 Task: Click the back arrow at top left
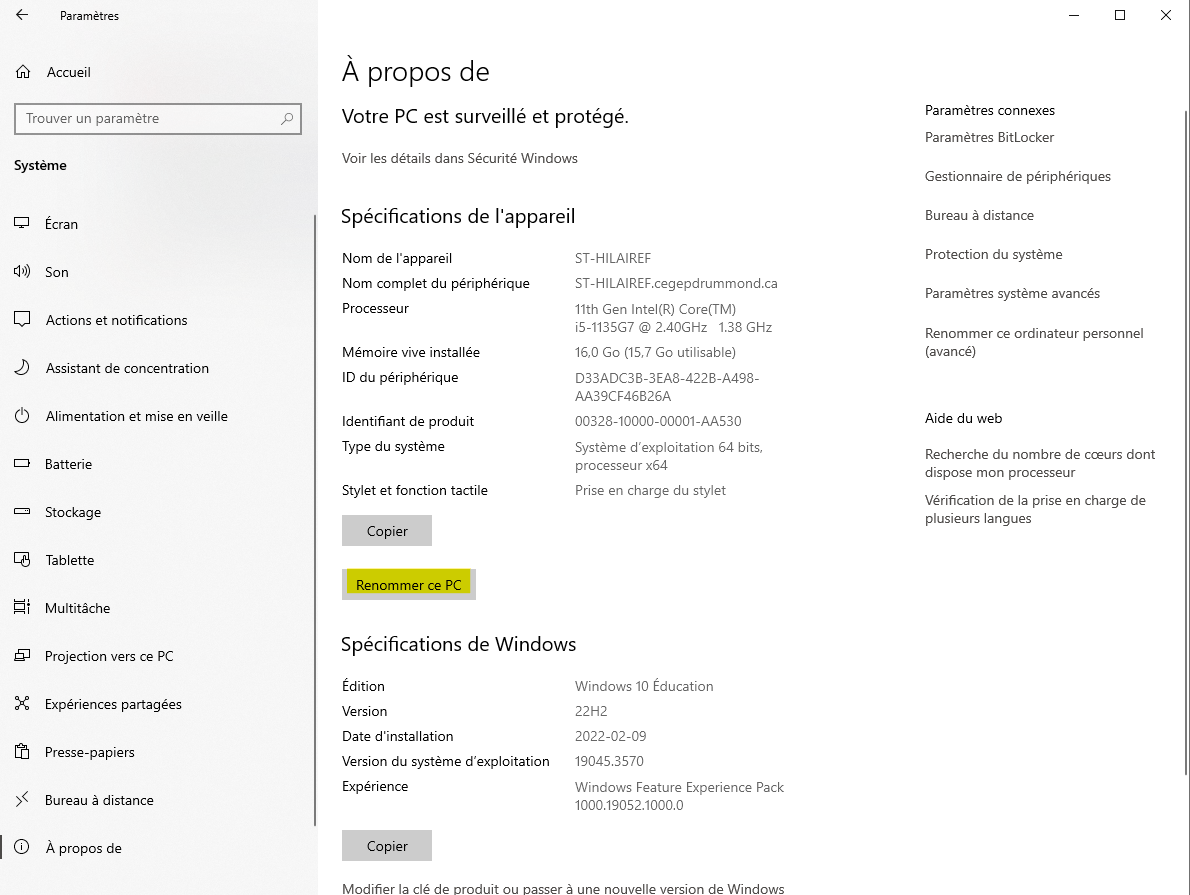20,15
